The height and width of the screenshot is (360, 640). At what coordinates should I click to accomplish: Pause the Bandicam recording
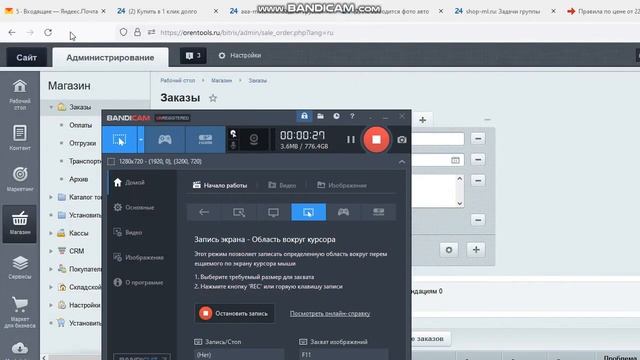point(351,140)
